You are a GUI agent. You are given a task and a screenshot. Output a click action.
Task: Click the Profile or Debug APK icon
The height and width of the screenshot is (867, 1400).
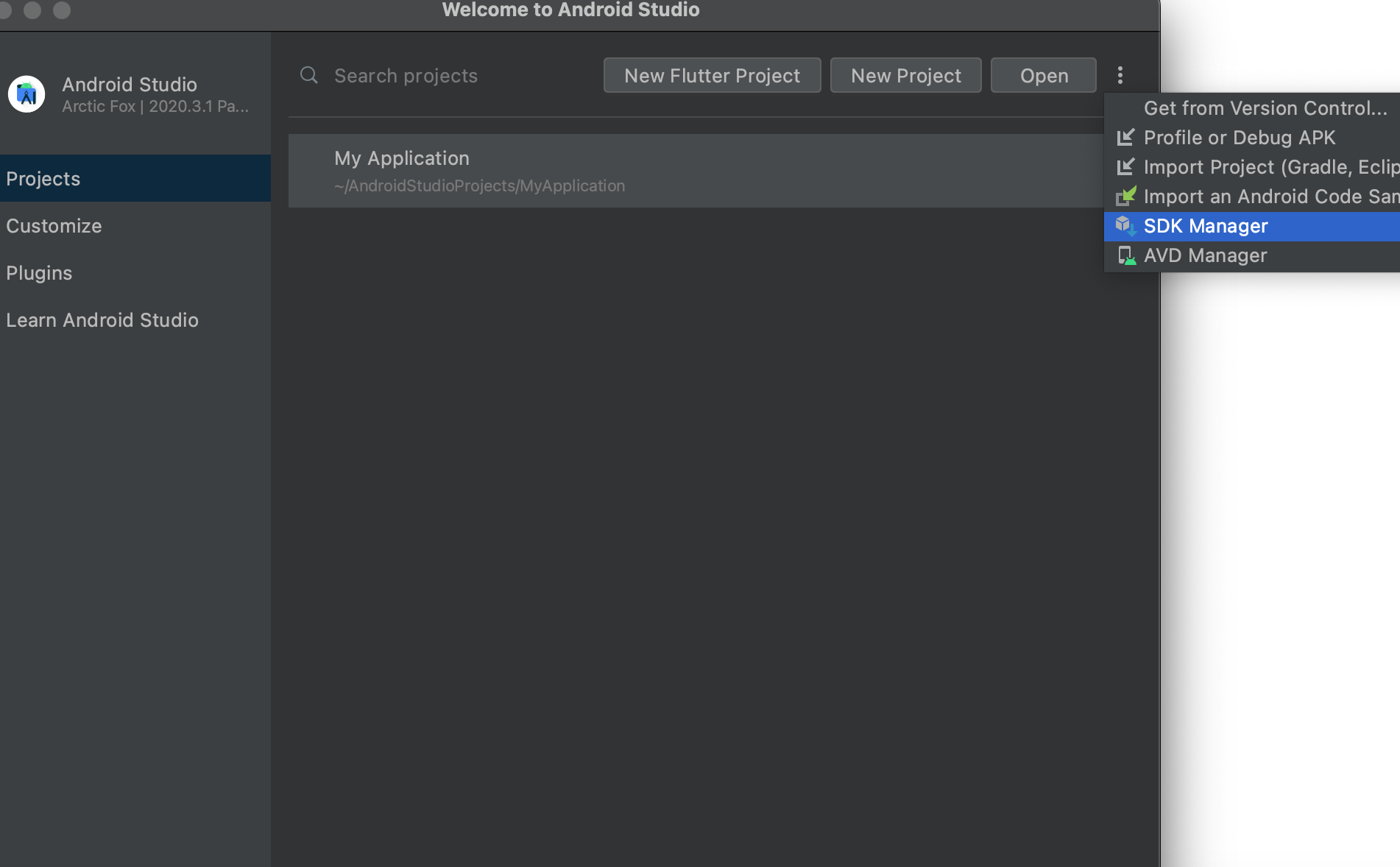1125,138
